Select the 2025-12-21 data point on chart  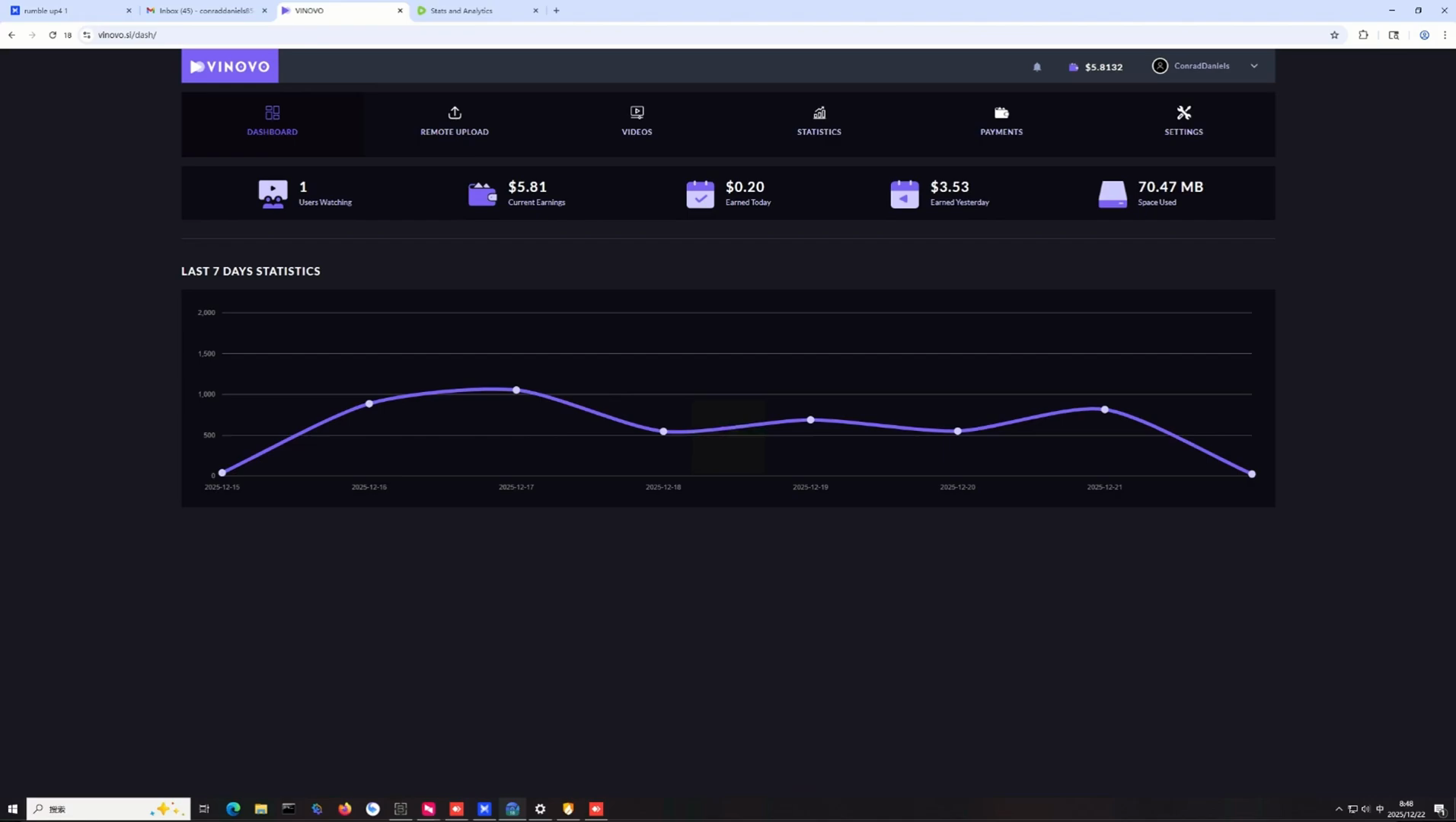click(1104, 409)
